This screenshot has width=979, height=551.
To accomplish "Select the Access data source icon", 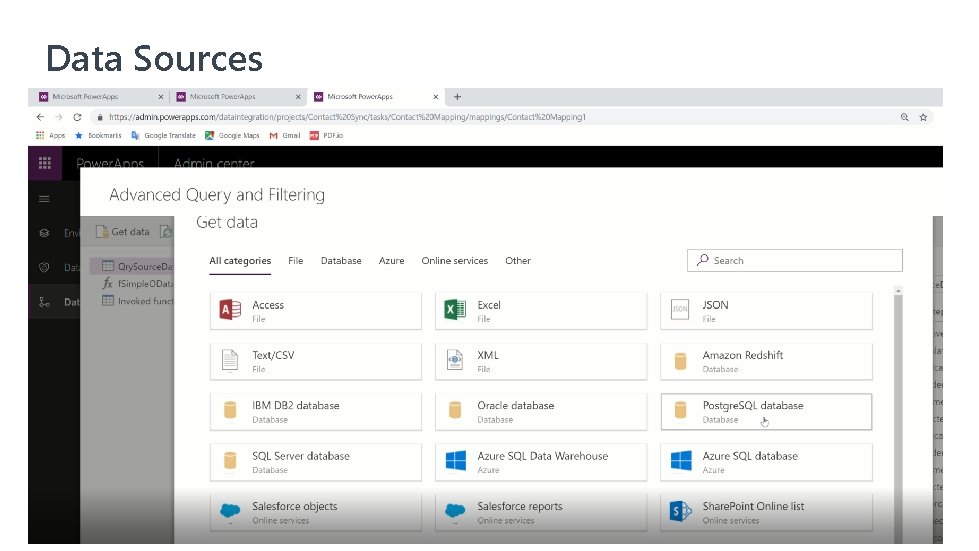I will click(230, 311).
